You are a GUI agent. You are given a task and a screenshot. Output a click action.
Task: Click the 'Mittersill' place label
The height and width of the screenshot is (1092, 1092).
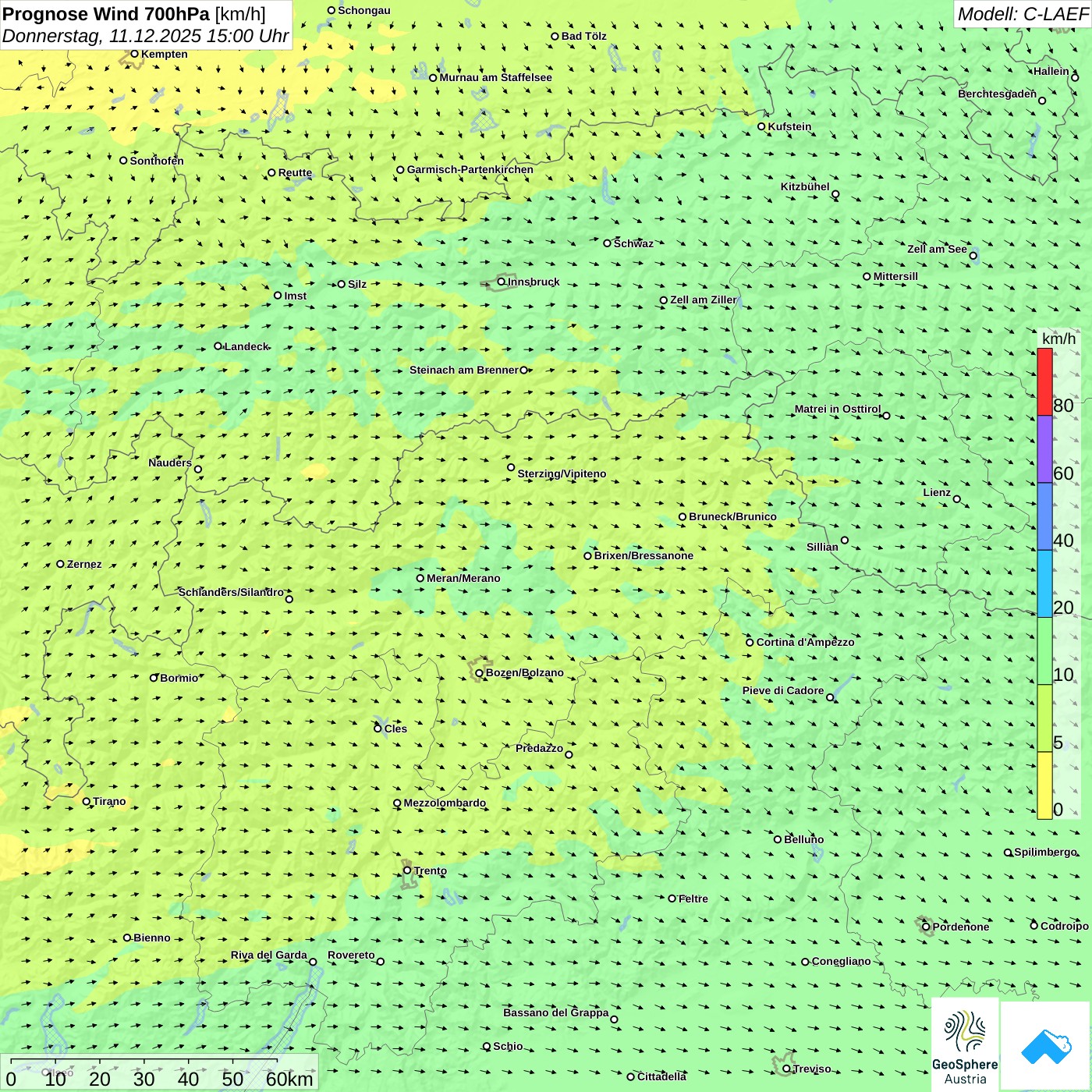click(895, 276)
